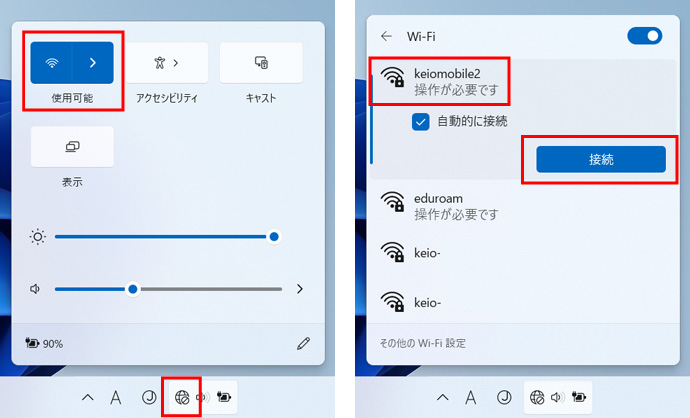Open battery settings showing 90%
This screenshot has width=690, height=418.
click(44, 344)
